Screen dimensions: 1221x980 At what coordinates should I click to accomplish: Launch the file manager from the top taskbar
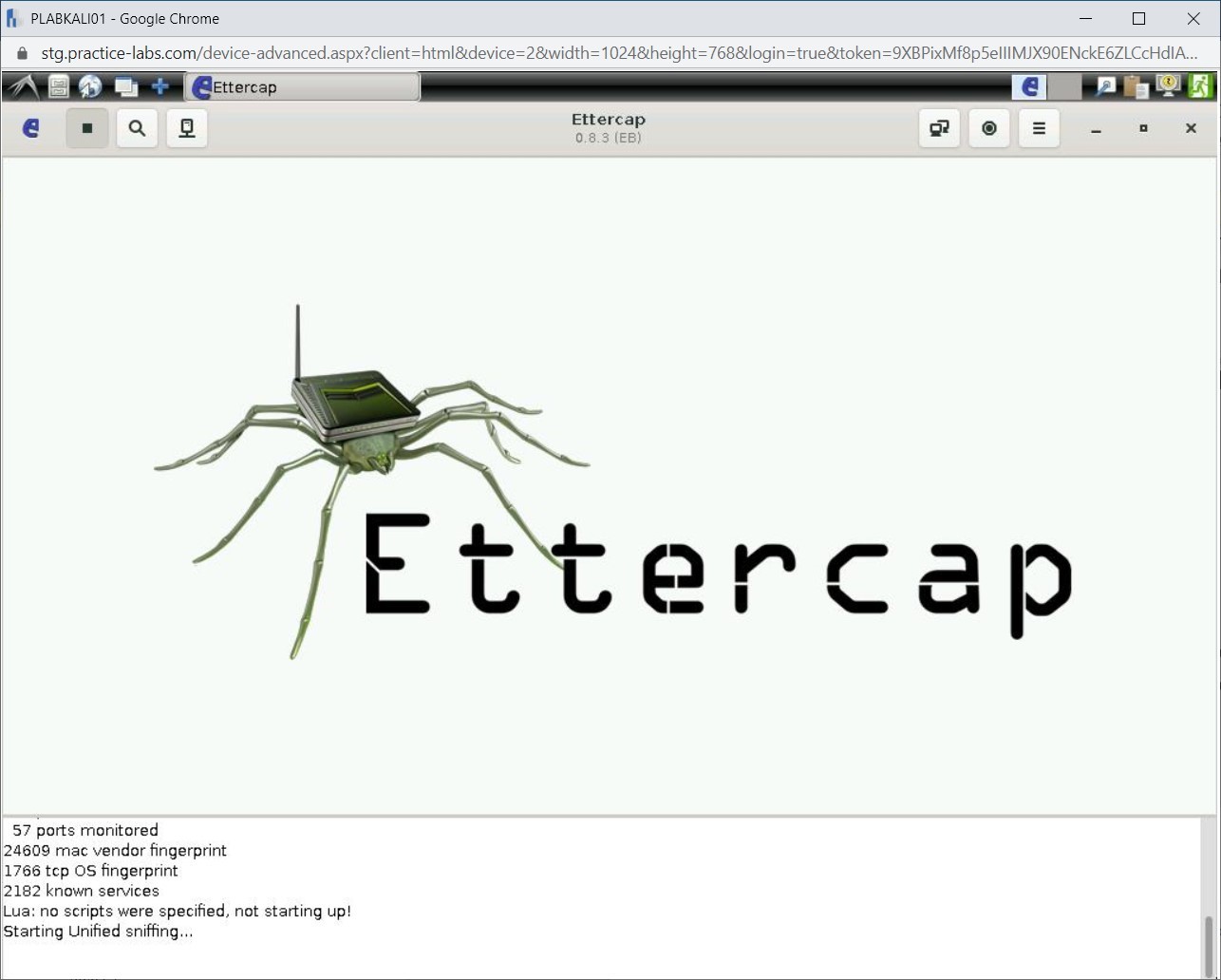pyautogui.click(x=58, y=85)
